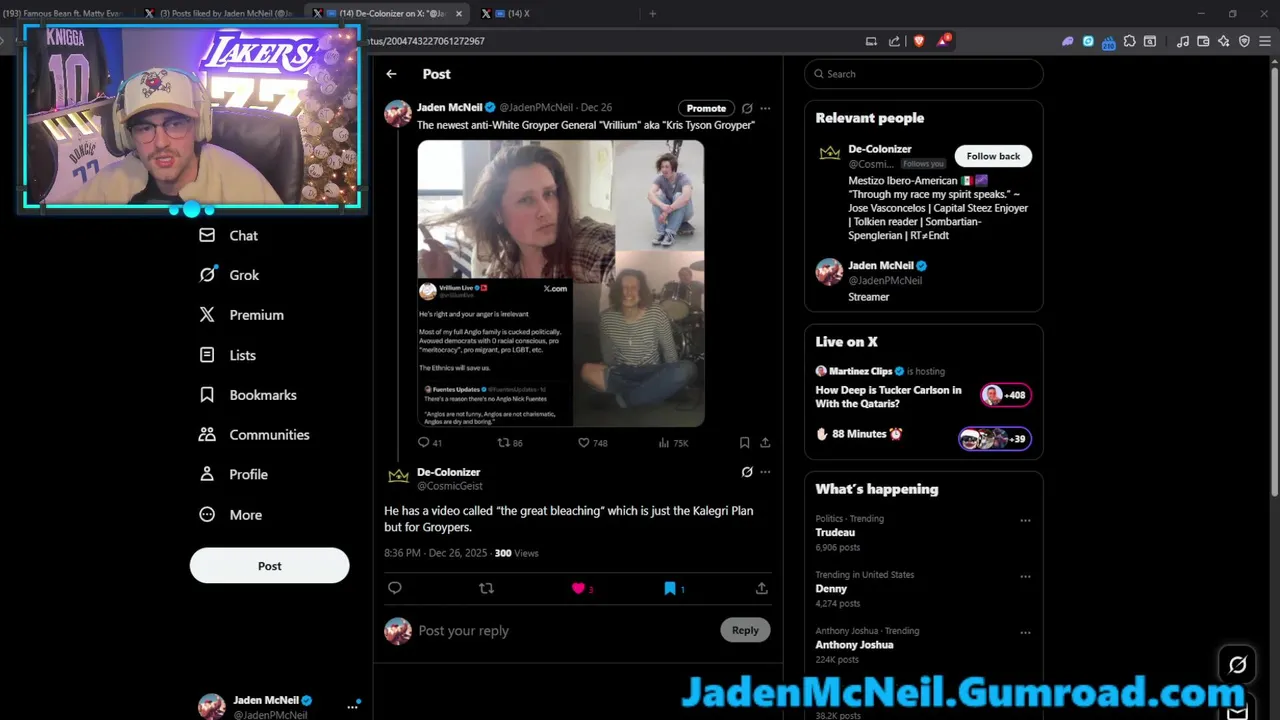Click the 300 Views count
1280x720 pixels.
click(x=516, y=553)
